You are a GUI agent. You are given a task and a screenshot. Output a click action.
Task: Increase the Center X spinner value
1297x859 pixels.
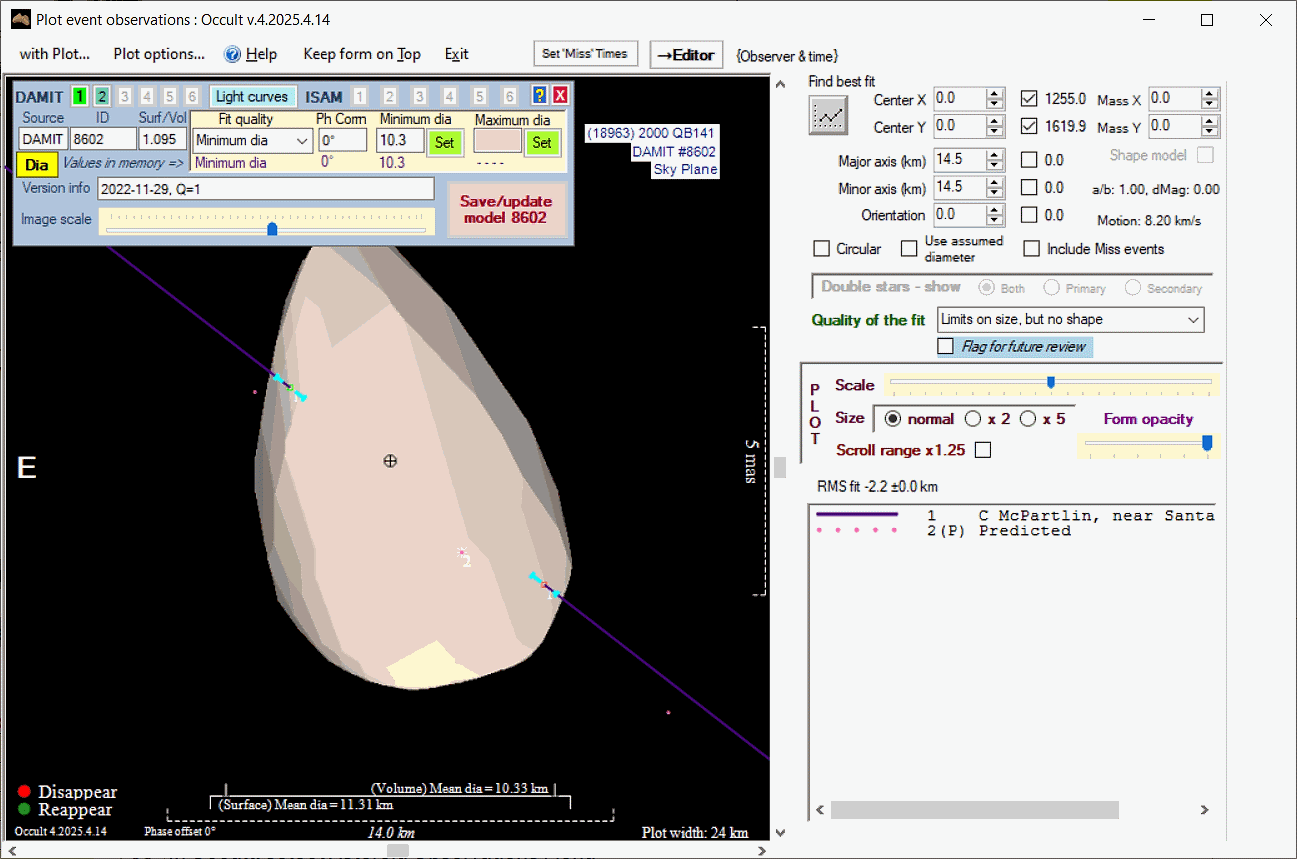click(994, 94)
